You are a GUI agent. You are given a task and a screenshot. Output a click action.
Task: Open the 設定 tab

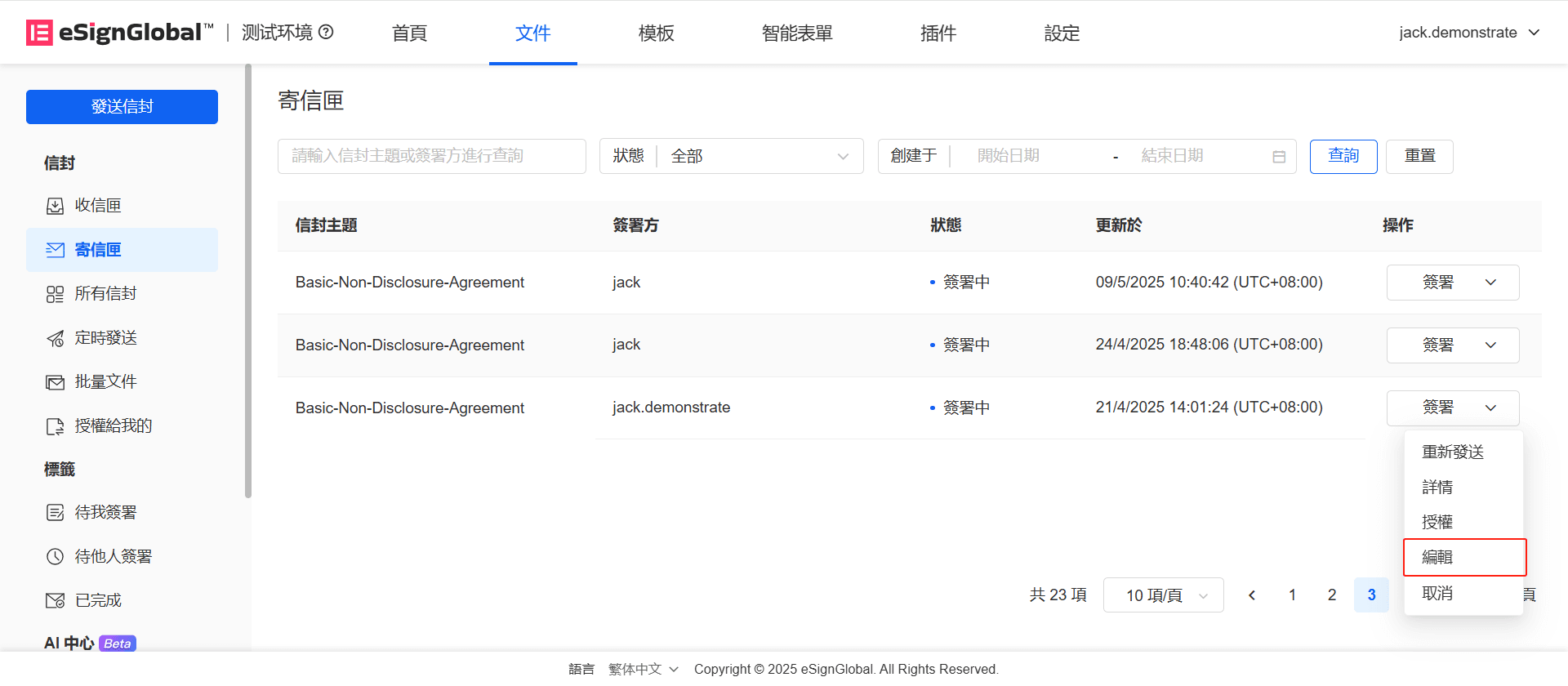tap(1062, 33)
